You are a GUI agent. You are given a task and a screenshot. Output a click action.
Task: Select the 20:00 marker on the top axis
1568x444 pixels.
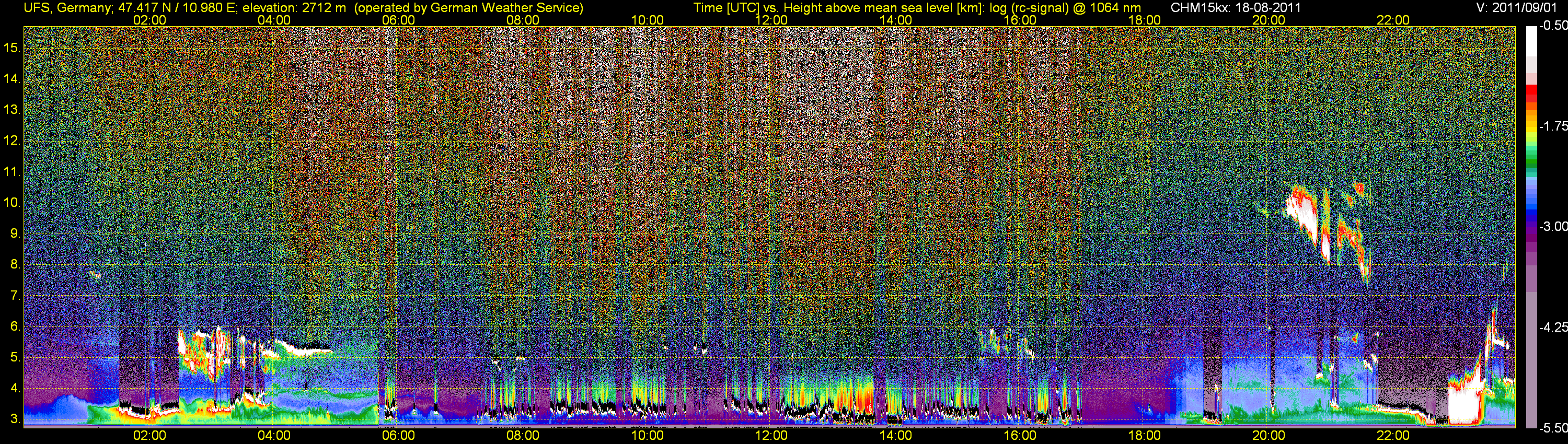pos(1269,20)
